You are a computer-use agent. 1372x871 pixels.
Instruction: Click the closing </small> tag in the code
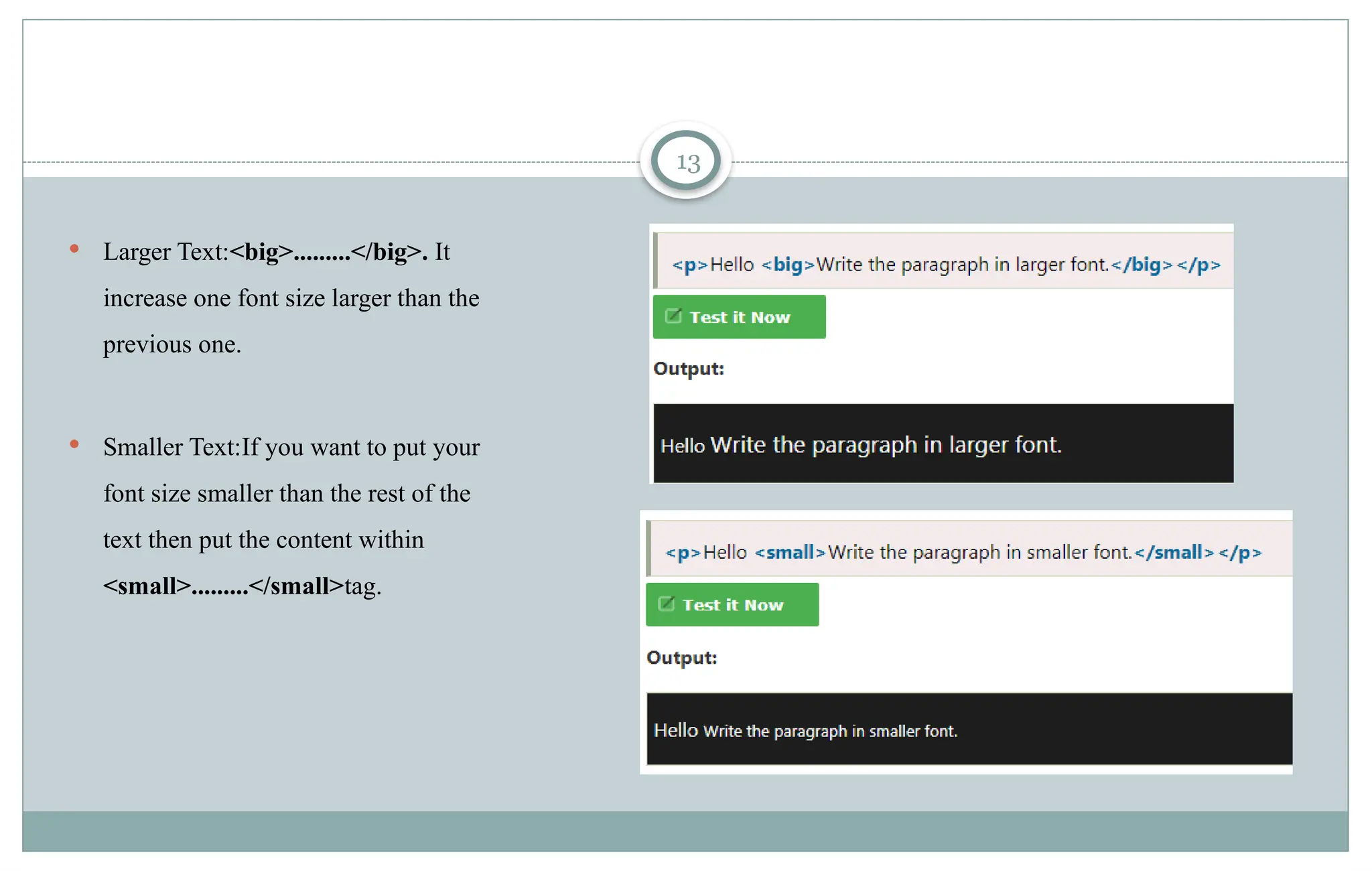(1174, 553)
